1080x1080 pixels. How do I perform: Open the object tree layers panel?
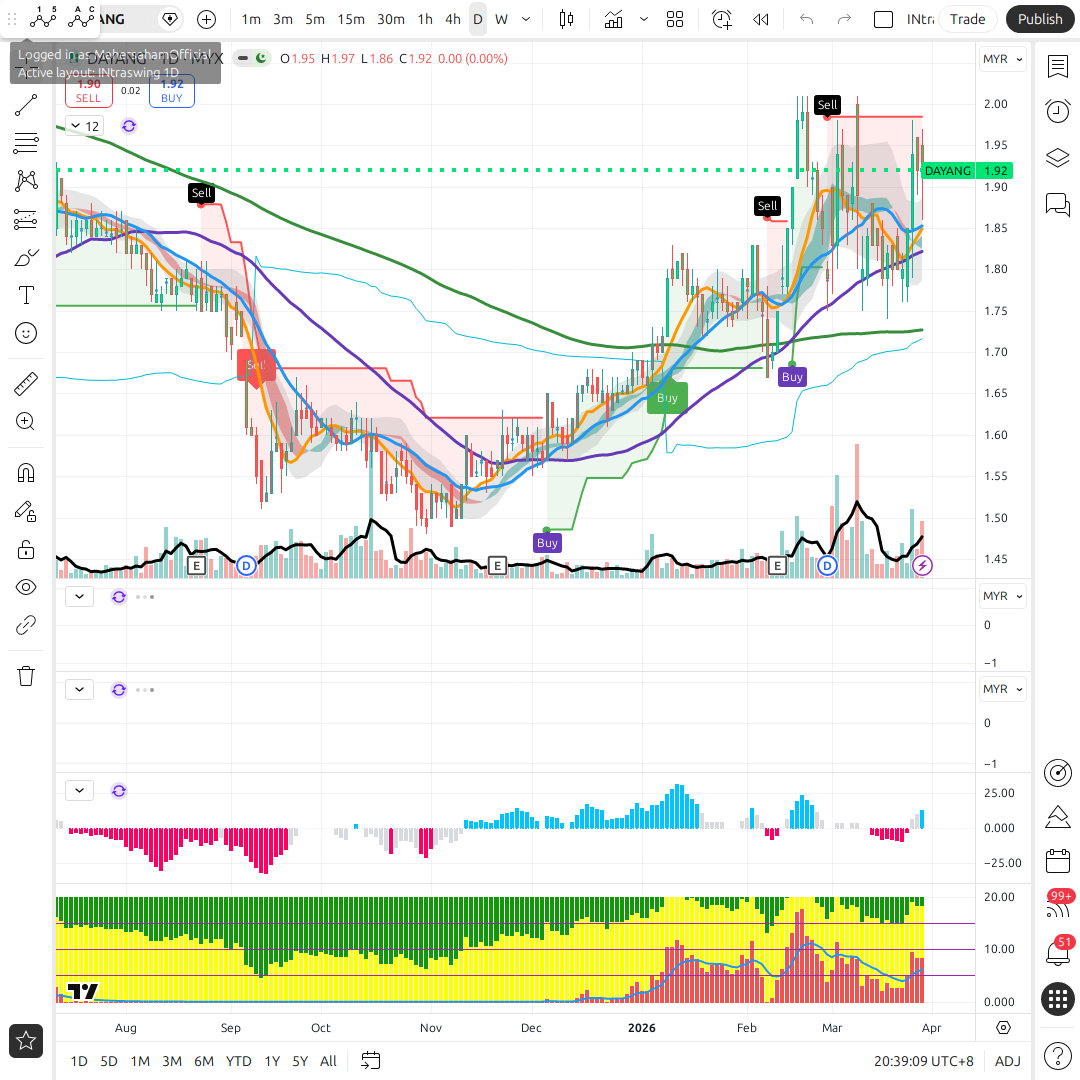(x=1057, y=158)
